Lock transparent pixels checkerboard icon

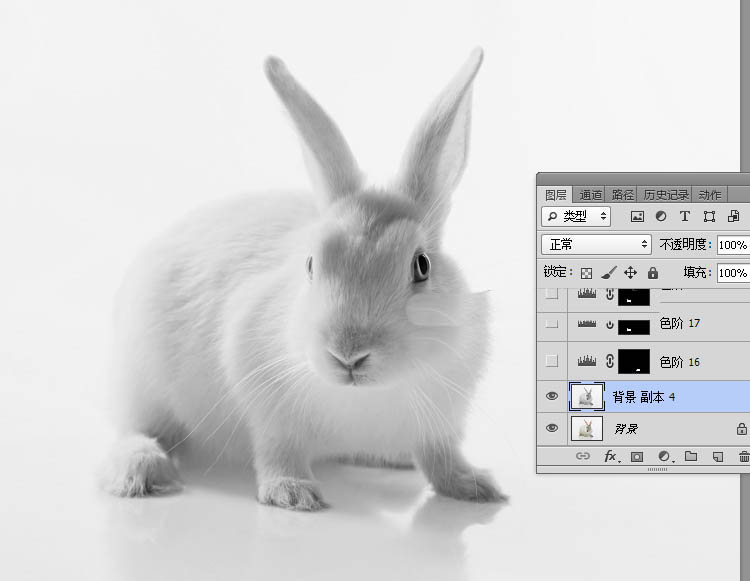(586, 273)
